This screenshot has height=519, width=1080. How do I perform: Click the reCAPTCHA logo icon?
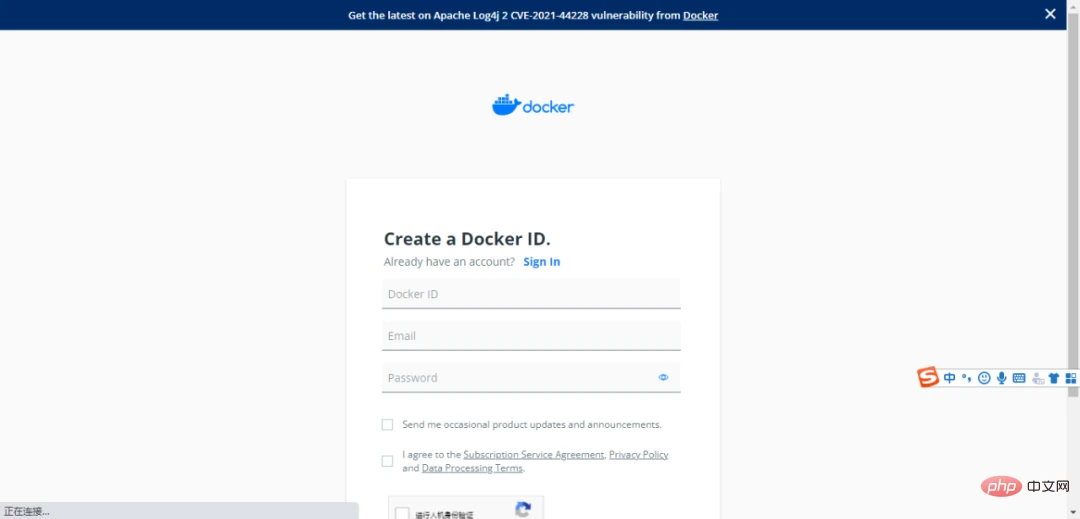(523, 510)
